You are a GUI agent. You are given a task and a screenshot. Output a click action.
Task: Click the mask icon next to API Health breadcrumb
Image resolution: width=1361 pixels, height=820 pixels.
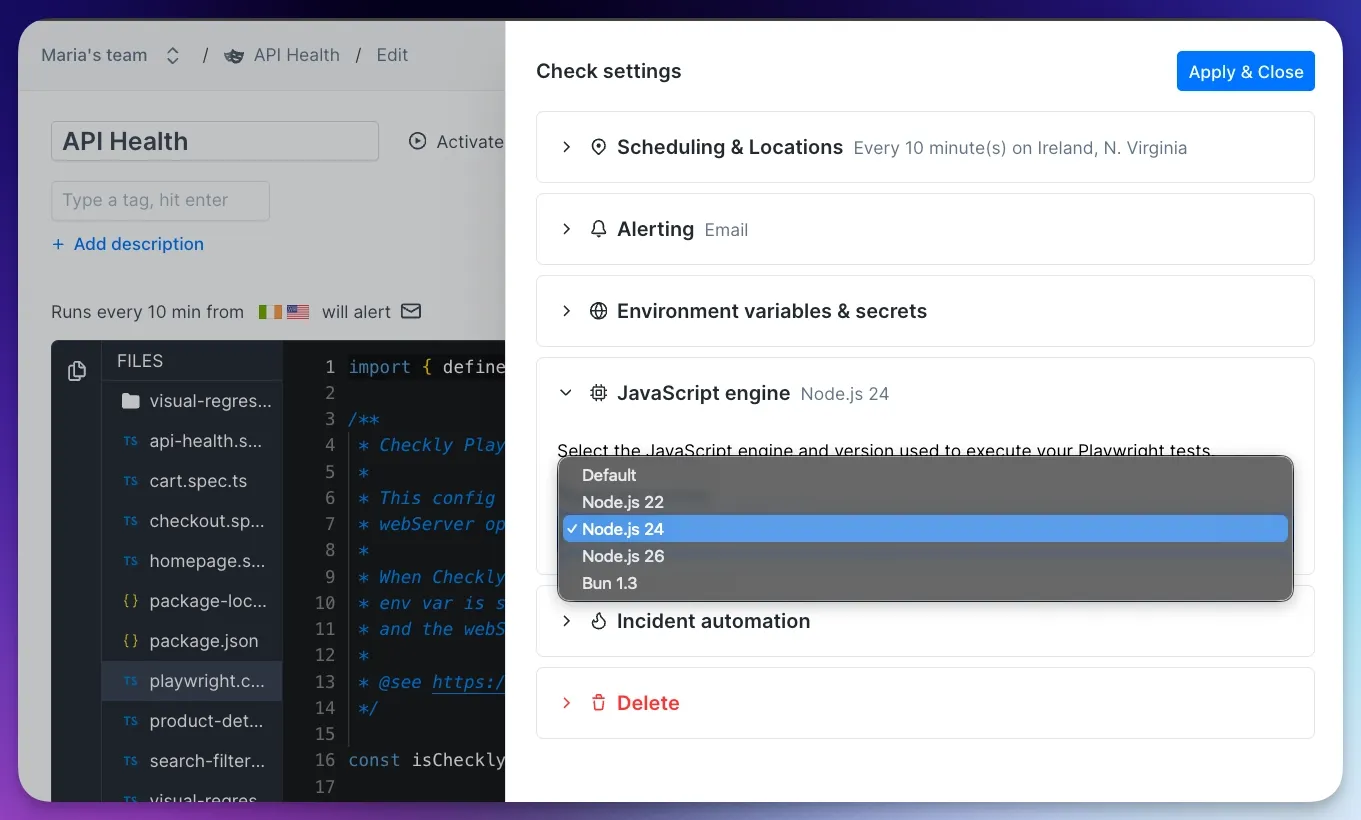tap(234, 56)
